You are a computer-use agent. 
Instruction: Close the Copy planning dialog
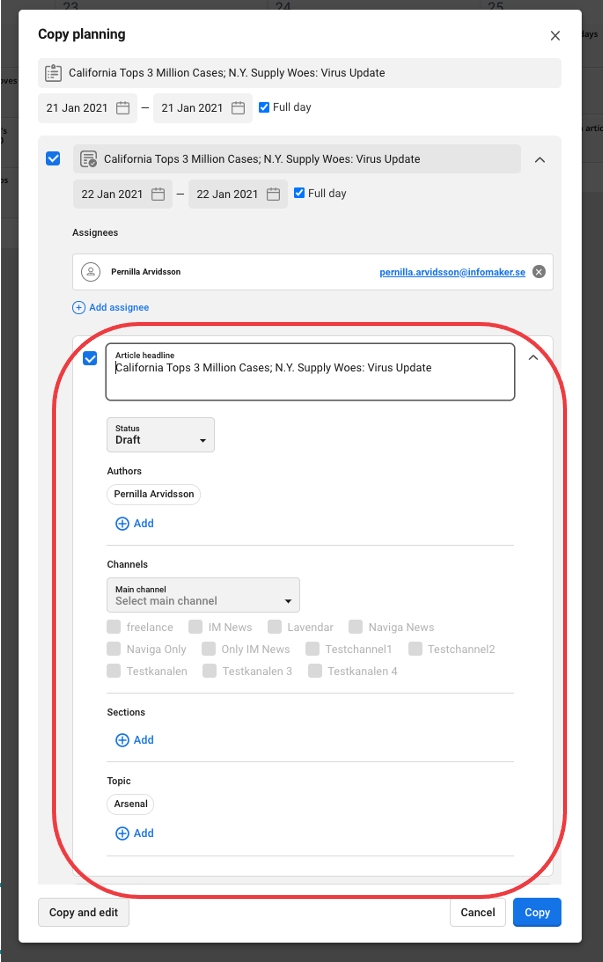(555, 36)
